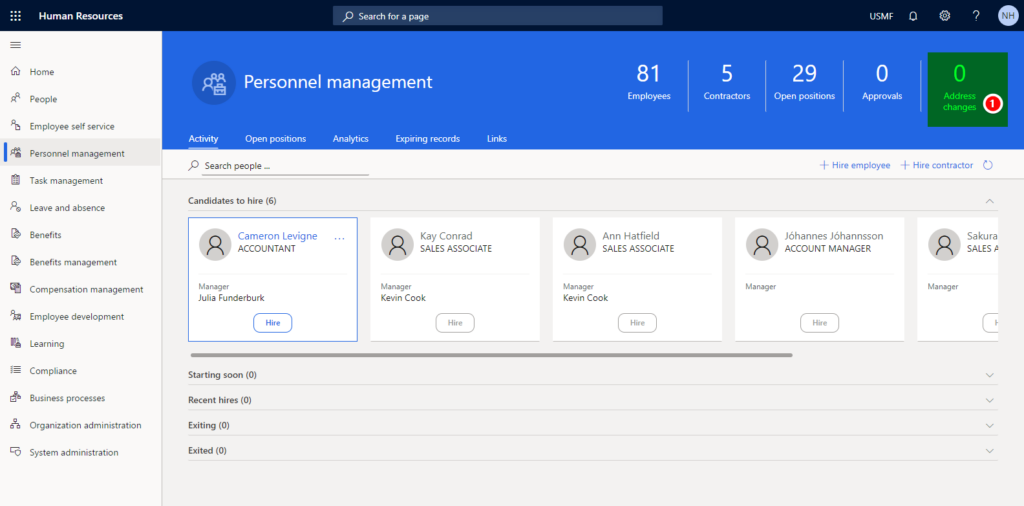The height and width of the screenshot is (506, 1024).
Task: Click the Organization administration icon
Action: pyautogui.click(x=16, y=425)
